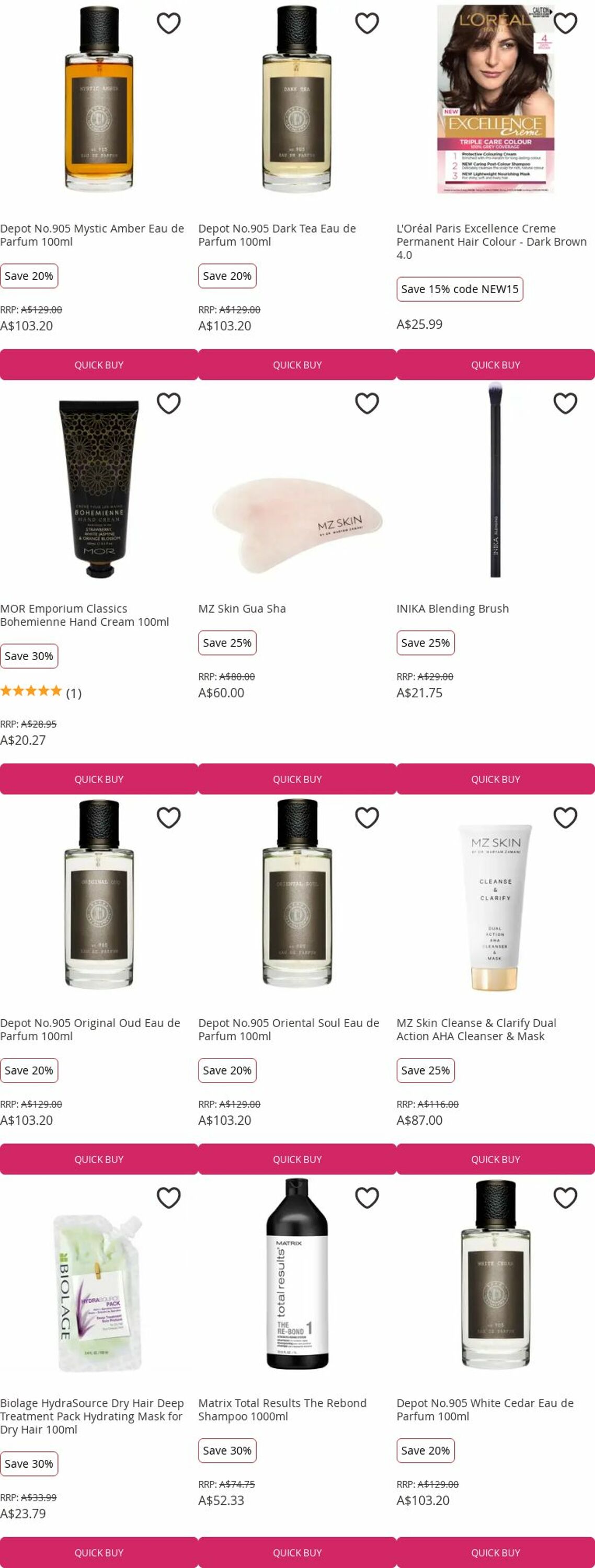Quick buy the Mystic Amber perfume

pos(99,365)
